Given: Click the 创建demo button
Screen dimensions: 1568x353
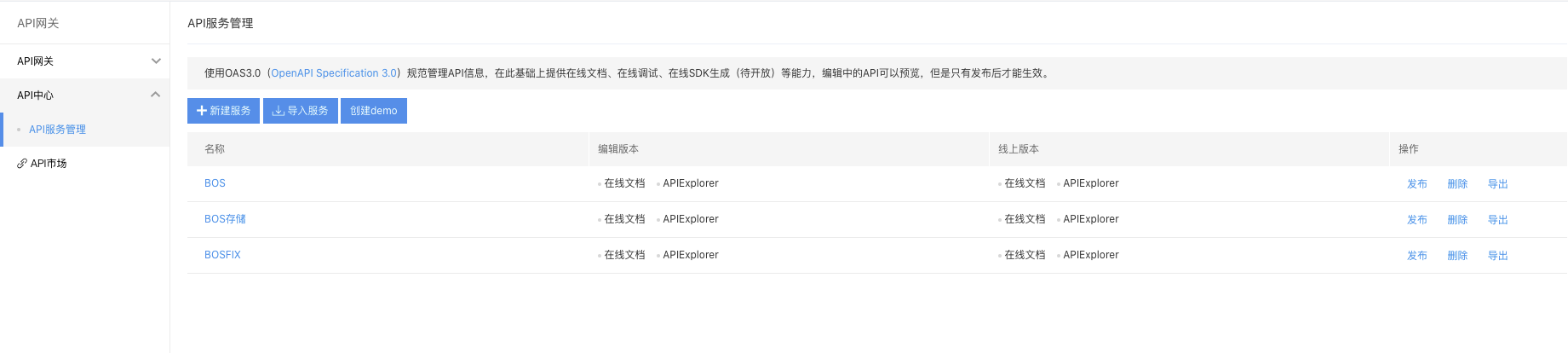Looking at the screenshot, I should (374, 111).
